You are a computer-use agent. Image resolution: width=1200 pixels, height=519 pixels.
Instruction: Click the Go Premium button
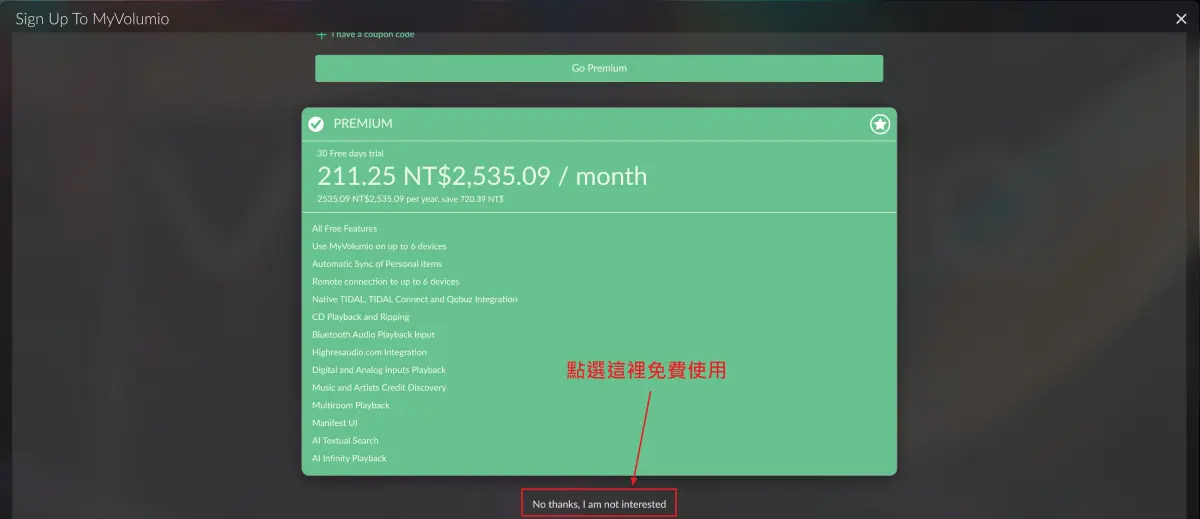coord(599,68)
